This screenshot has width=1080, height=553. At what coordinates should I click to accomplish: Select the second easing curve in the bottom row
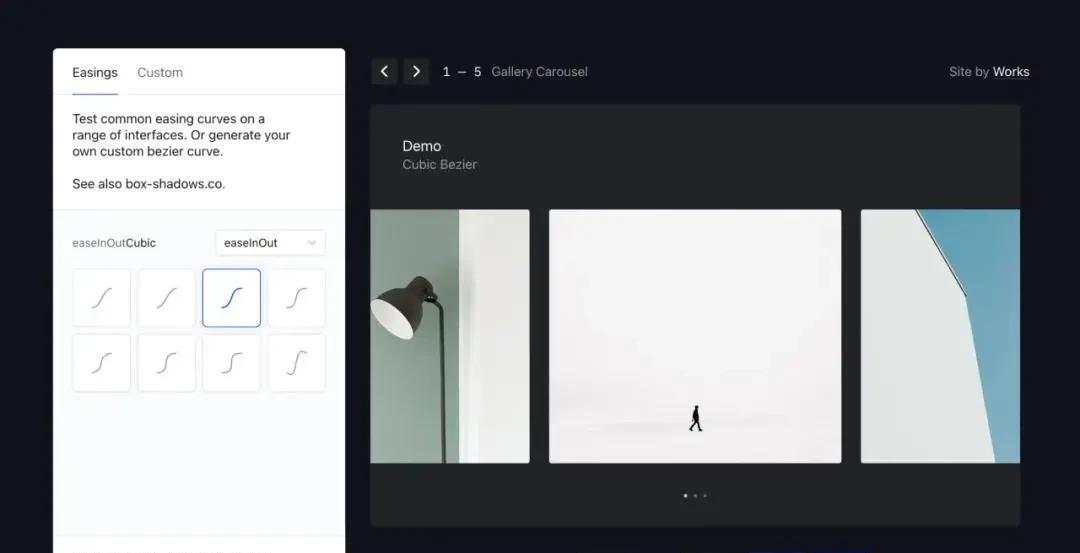[x=167, y=363]
